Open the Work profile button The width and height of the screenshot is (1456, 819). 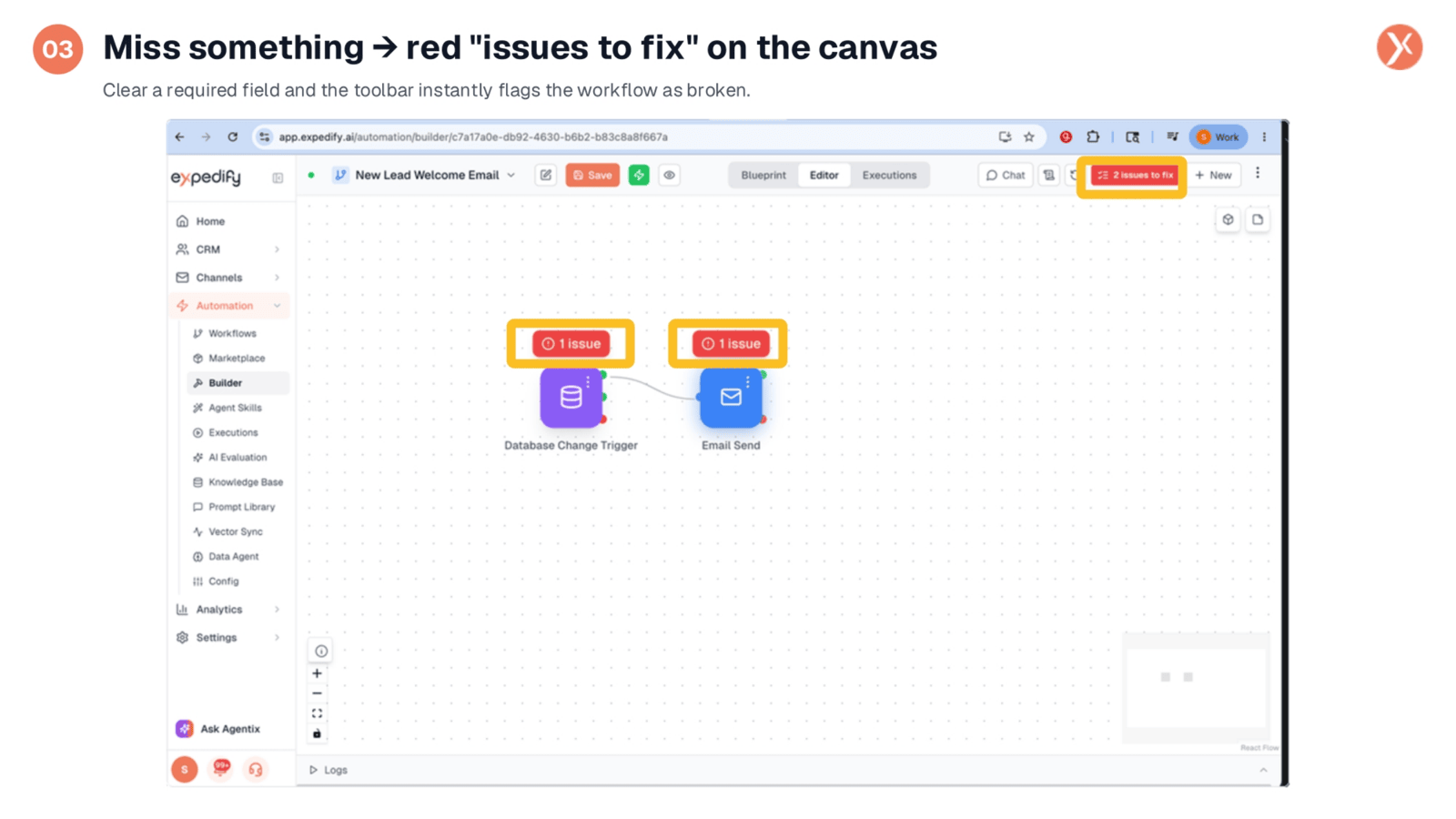coord(1218,137)
